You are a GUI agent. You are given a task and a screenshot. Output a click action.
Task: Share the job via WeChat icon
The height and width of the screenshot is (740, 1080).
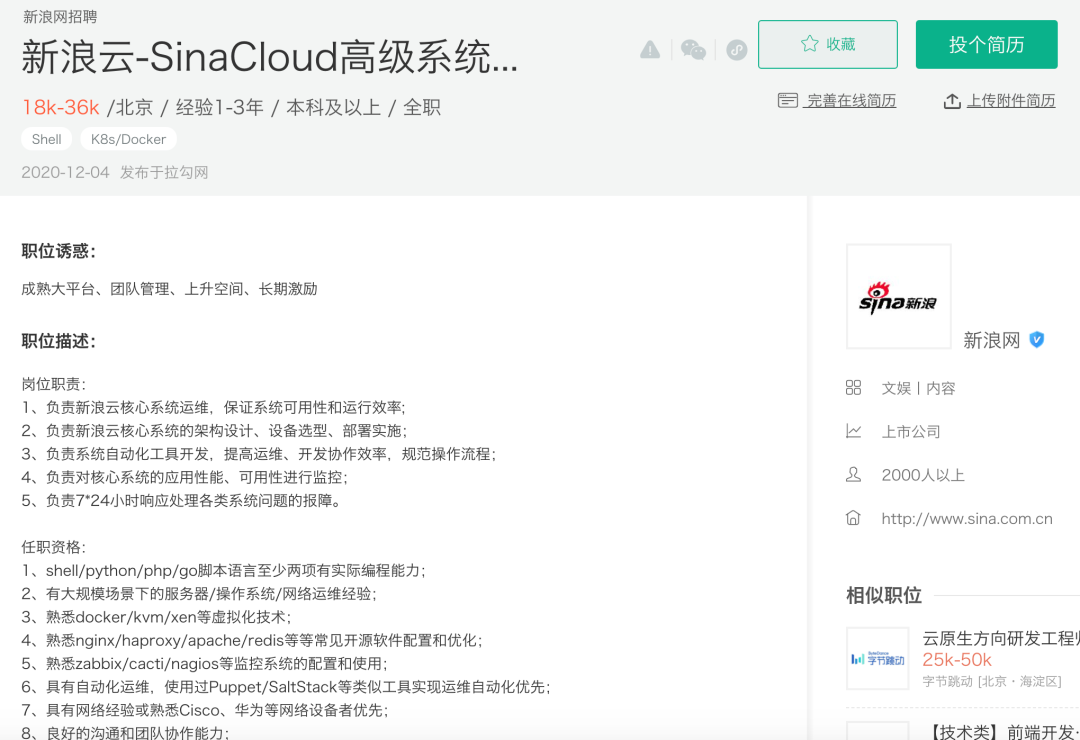(693, 50)
